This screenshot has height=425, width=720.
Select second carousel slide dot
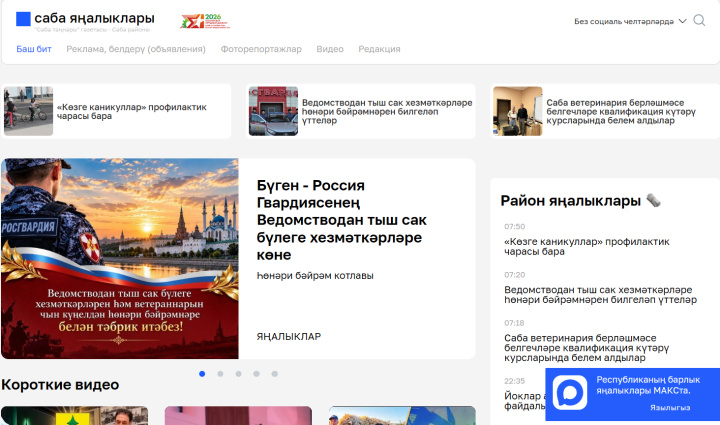tap(220, 374)
